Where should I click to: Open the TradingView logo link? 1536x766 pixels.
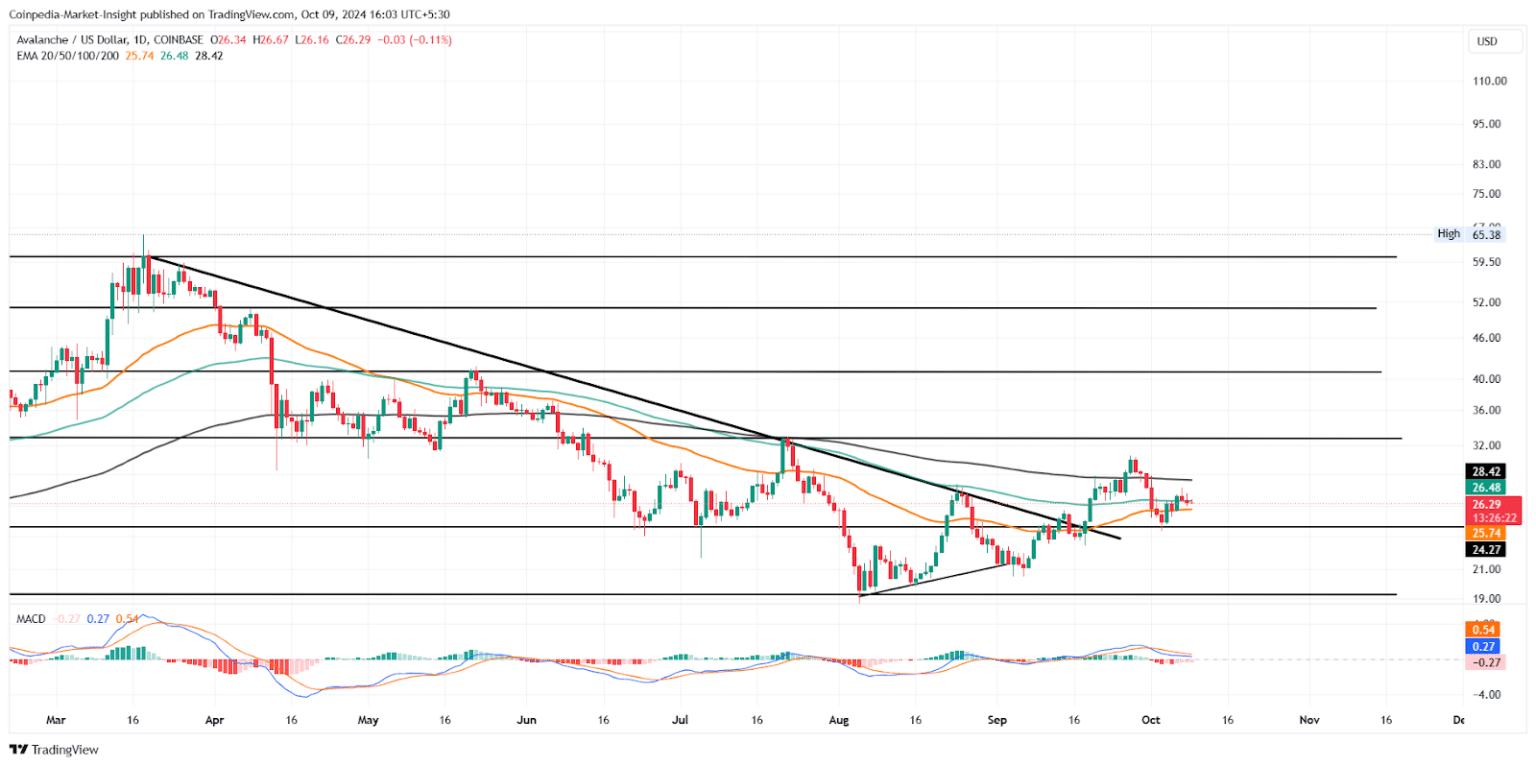coord(54,749)
